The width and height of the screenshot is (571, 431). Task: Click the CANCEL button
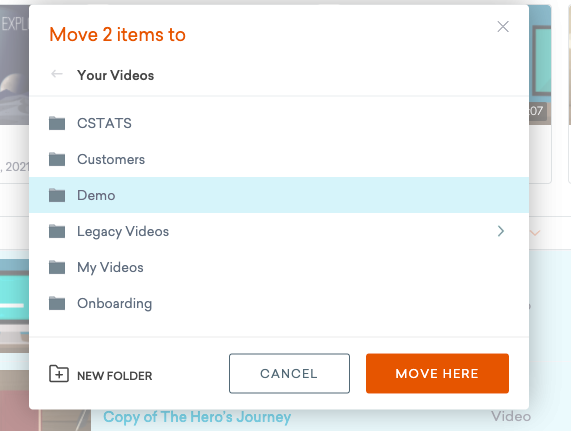pos(290,373)
